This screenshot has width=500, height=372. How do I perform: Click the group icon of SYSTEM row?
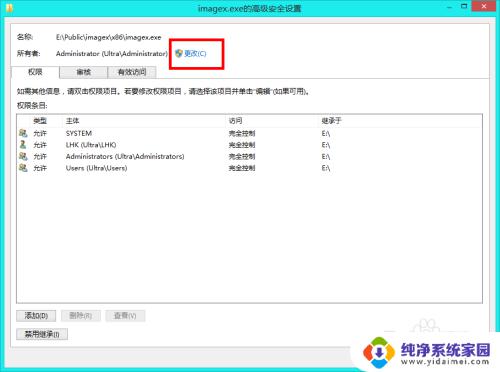[x=23, y=133]
